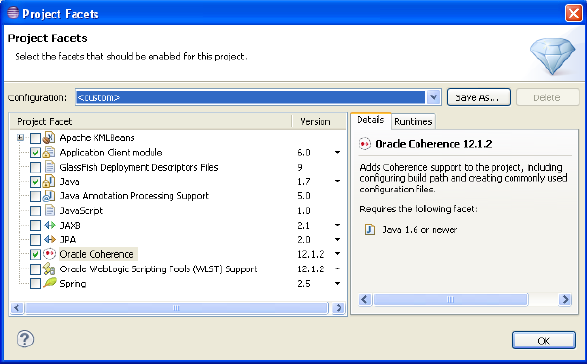
Task: Click the Java Annotation Processing Support icon
Action: point(49,196)
